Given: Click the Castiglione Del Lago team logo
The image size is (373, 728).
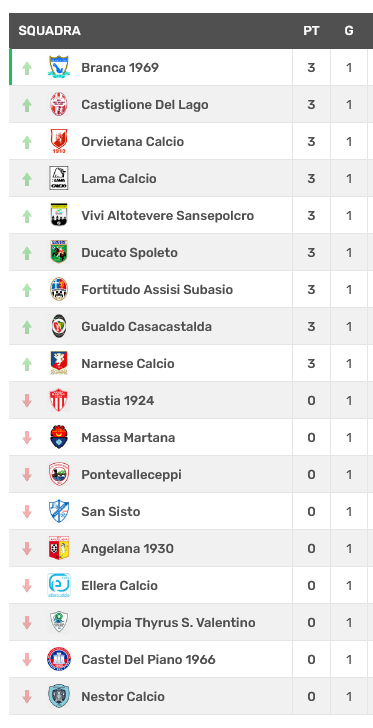Looking at the screenshot, I should (x=59, y=104).
